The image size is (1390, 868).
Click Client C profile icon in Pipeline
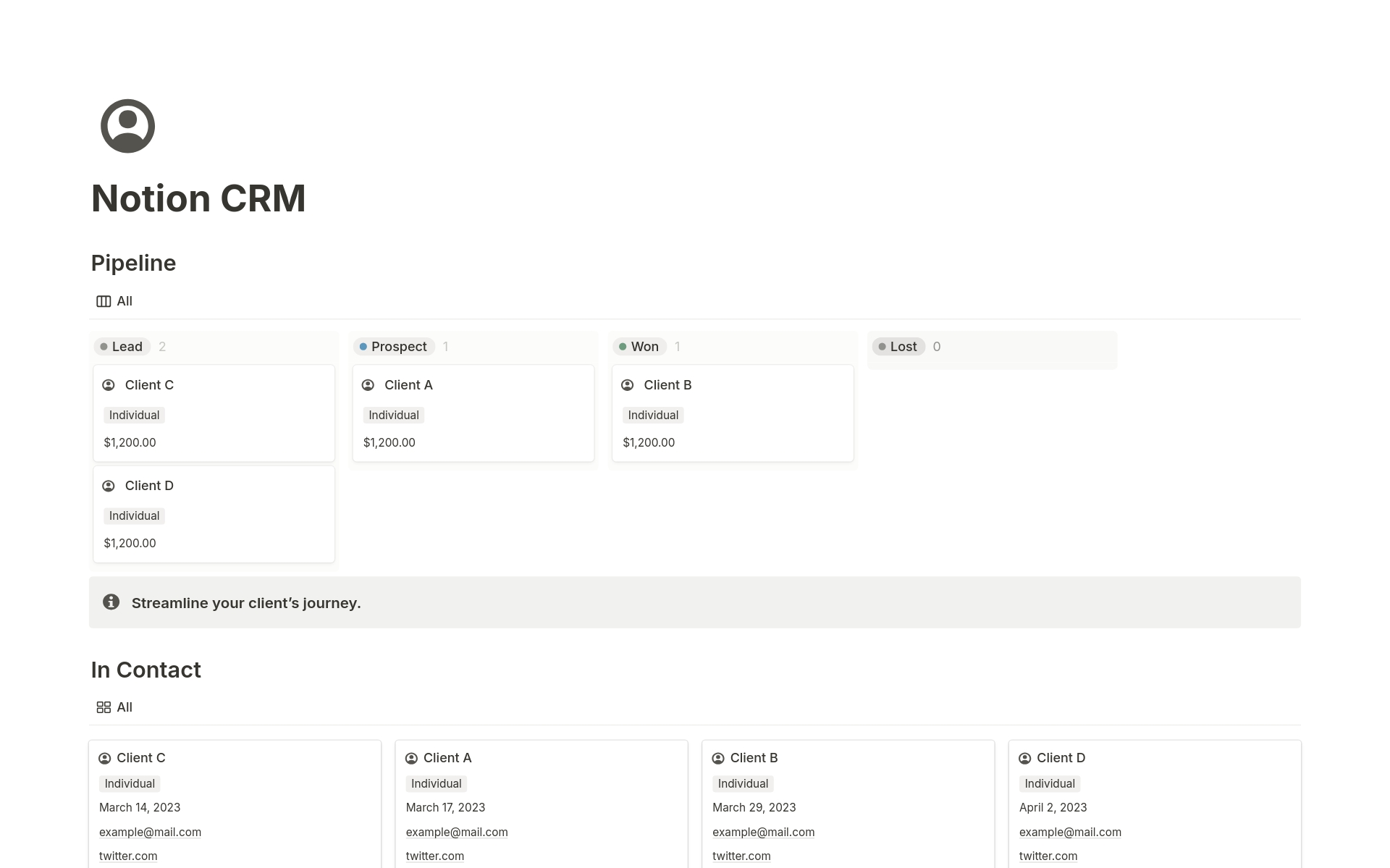(109, 385)
